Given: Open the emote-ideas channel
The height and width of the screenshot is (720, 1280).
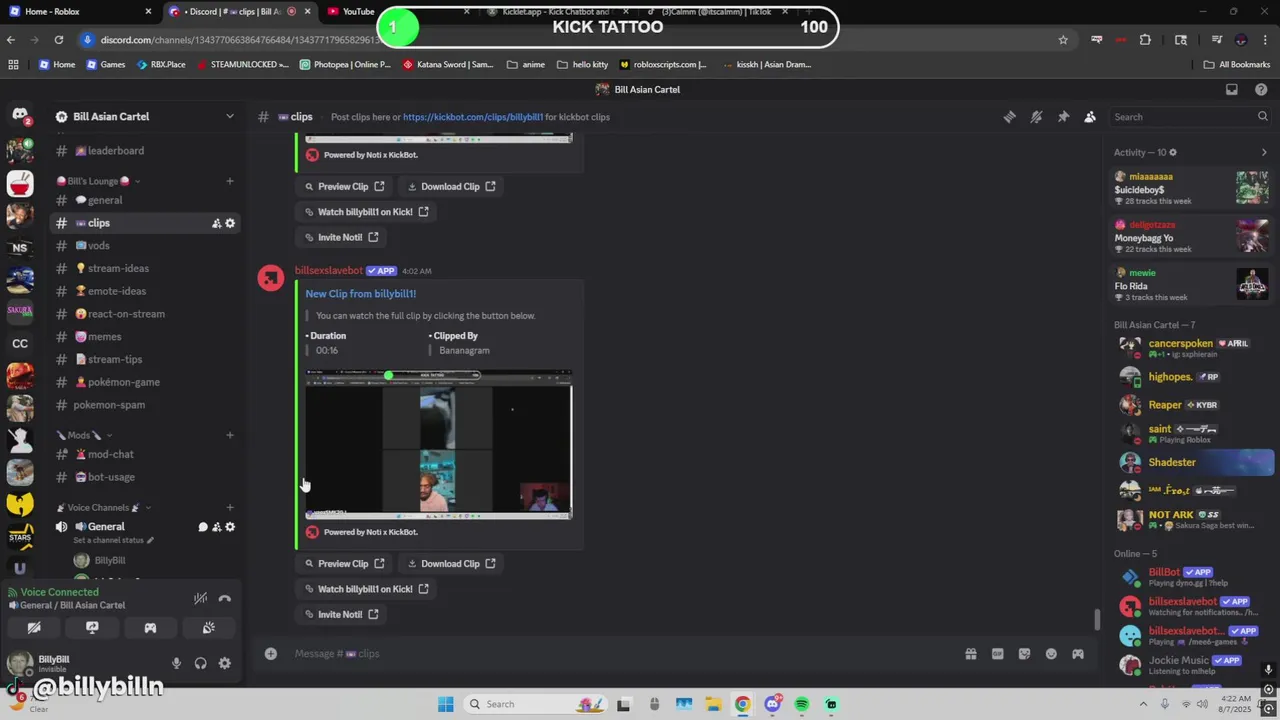Looking at the screenshot, I should [144, 291].
